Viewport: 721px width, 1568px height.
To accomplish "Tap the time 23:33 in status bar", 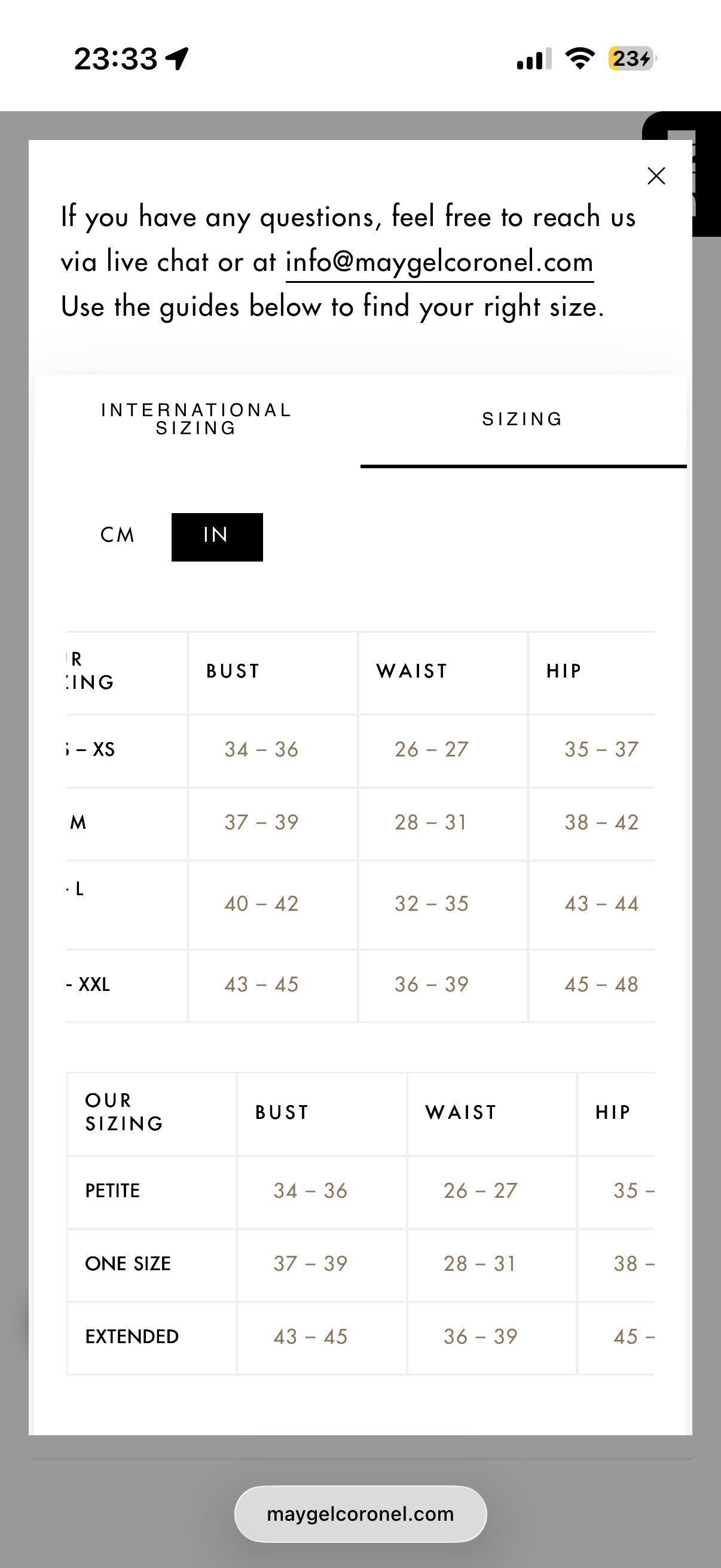I will 115,59.
